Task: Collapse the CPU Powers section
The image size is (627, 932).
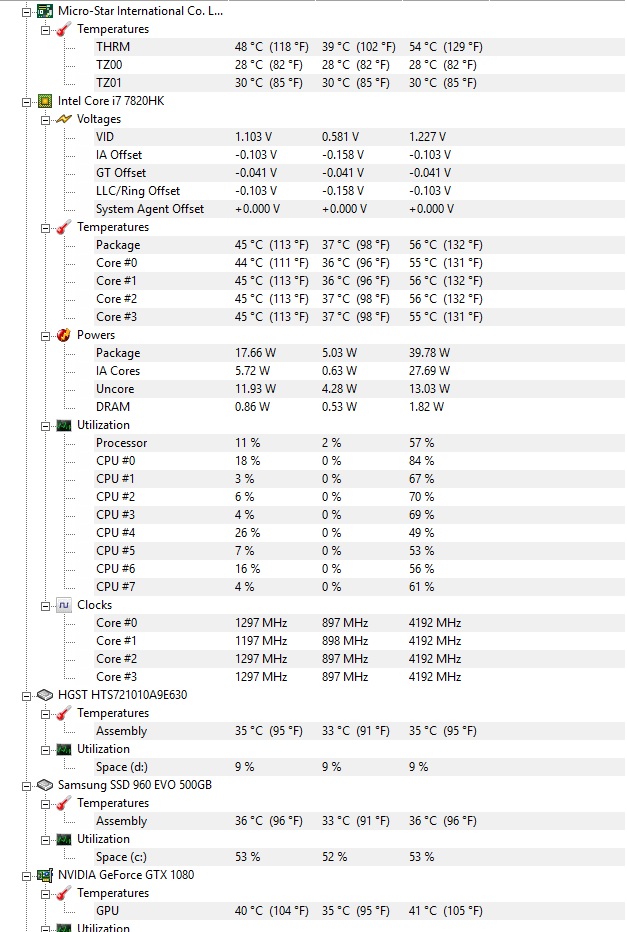Action: pos(45,336)
